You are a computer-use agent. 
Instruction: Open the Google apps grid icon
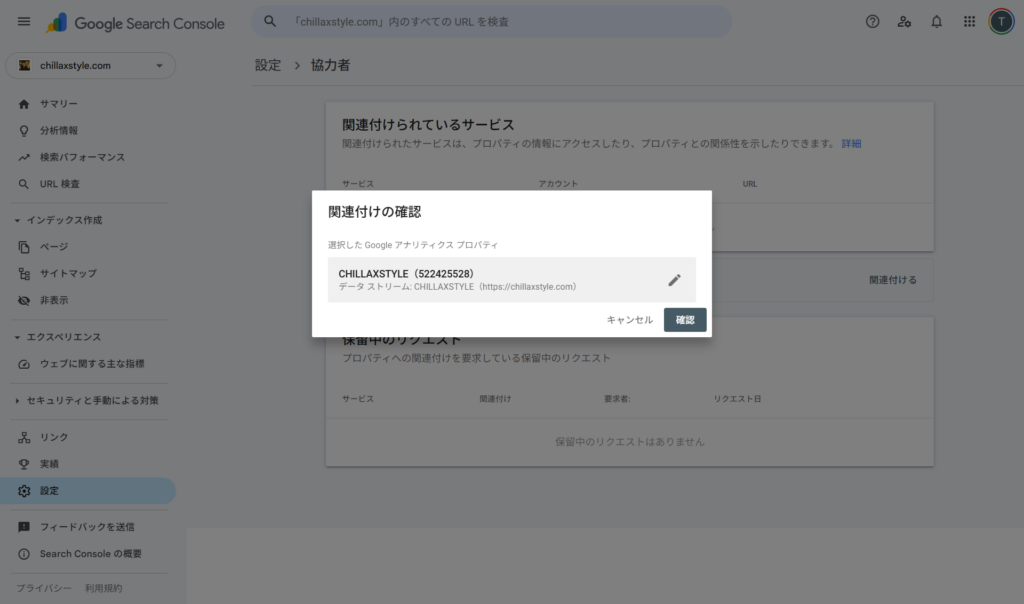pyautogui.click(x=968, y=20)
